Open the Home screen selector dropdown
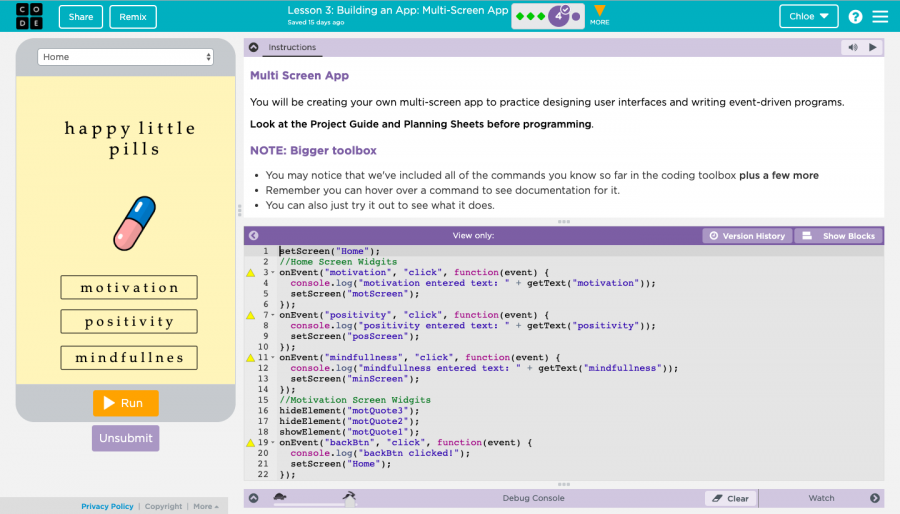The height and width of the screenshot is (514, 900). coord(125,57)
